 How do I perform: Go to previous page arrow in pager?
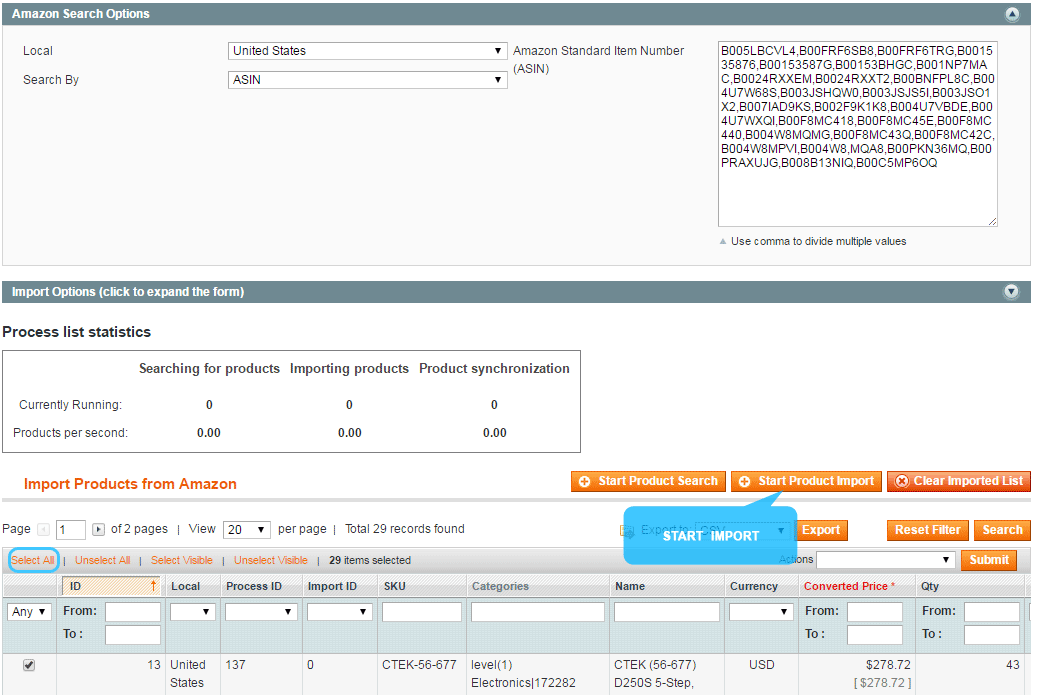point(44,530)
